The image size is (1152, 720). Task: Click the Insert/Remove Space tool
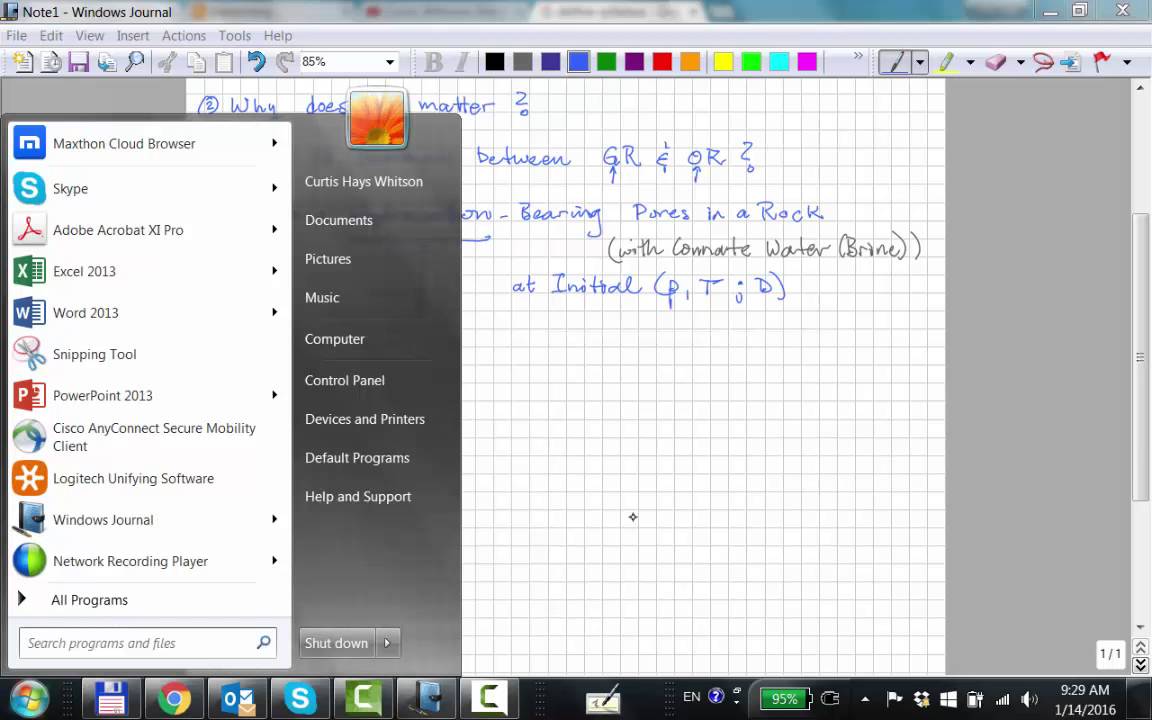pos(1071,62)
